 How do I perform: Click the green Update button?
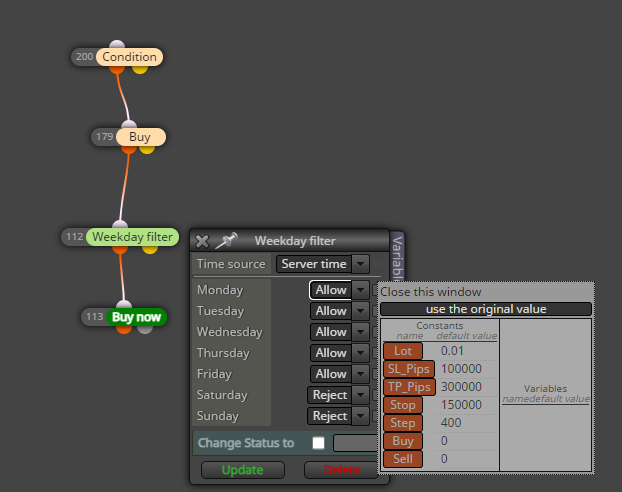tap(242, 470)
